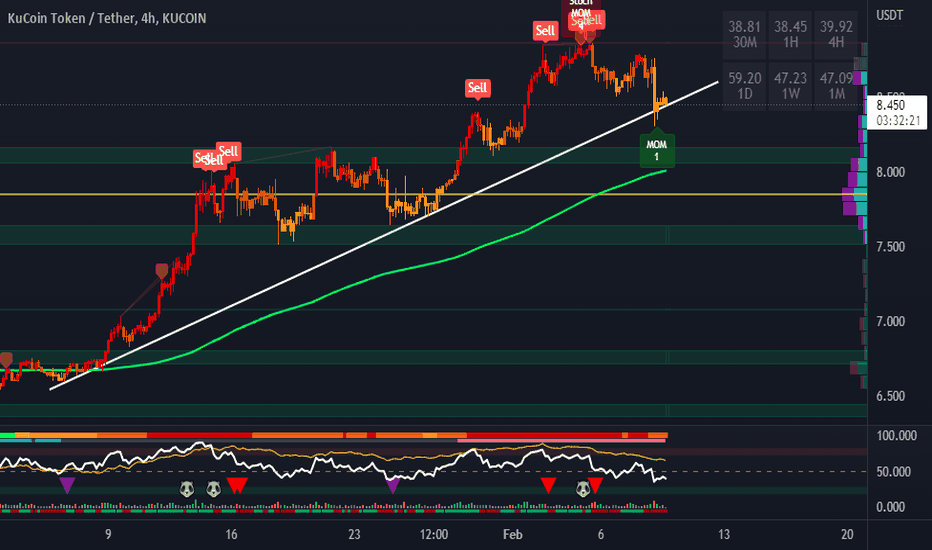Click the 7.500 price axis label
932x550 pixels.
[890, 247]
